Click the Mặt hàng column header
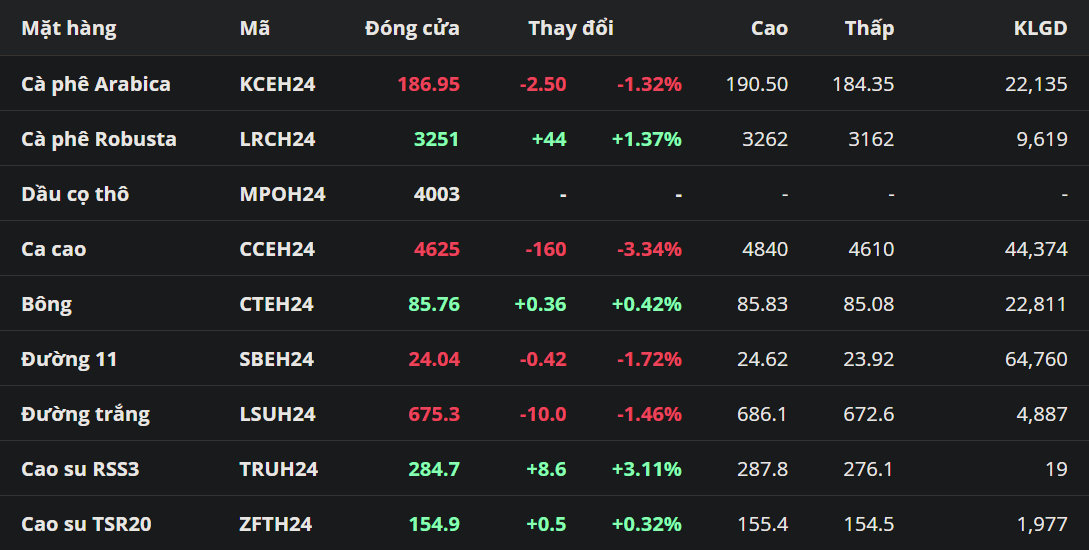Viewport: 1089px width, 550px height. point(69,28)
